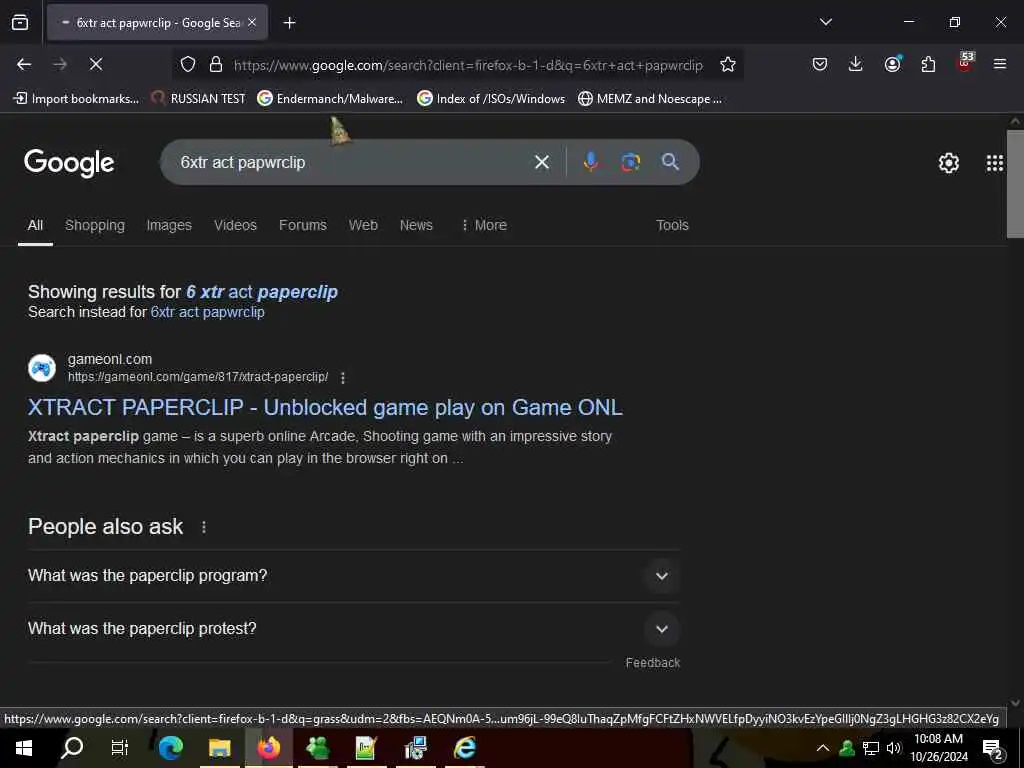Show hidden system tray icons

pyautogui.click(x=823, y=748)
